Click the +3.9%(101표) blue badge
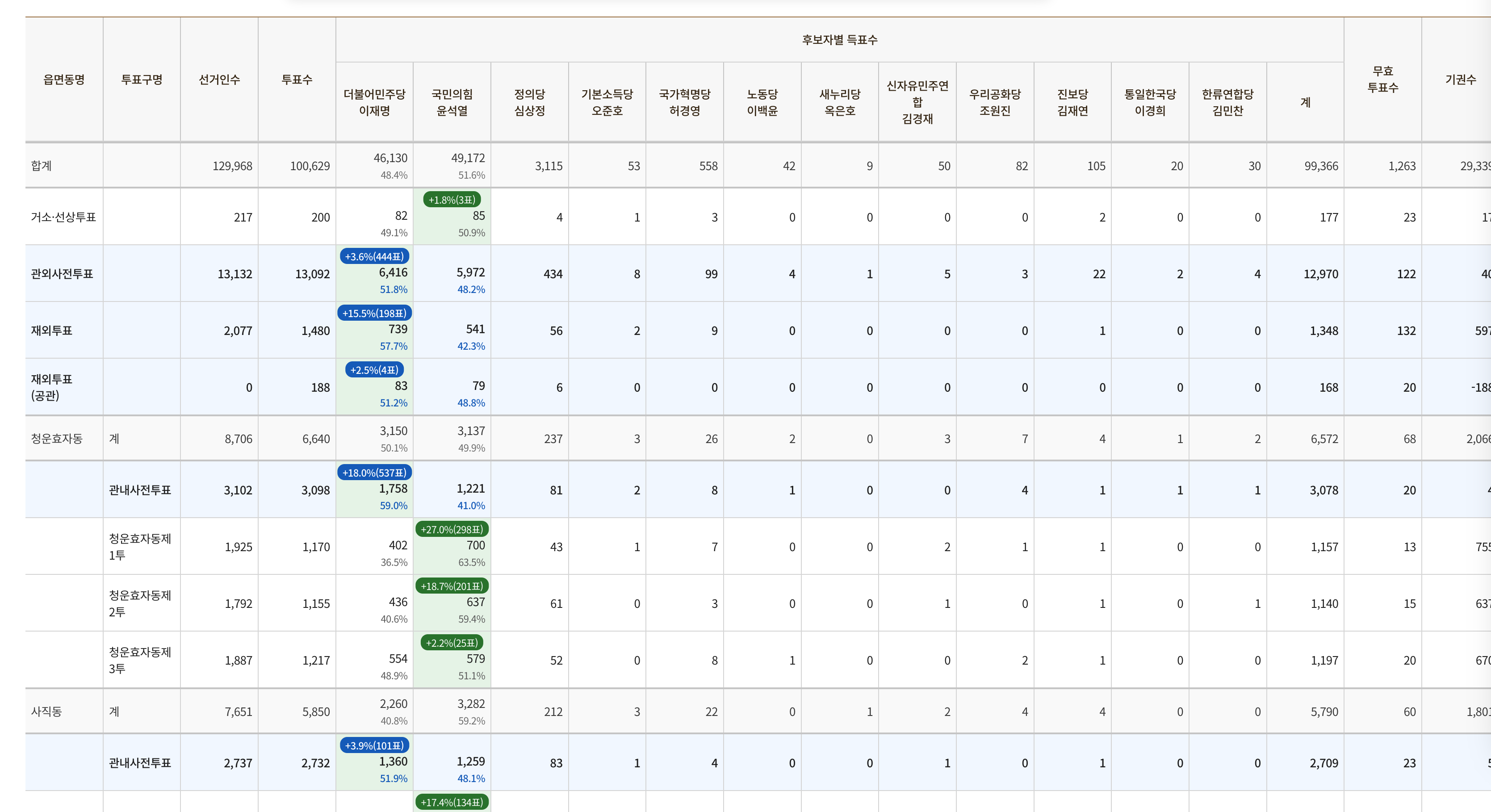Image resolution: width=1491 pixels, height=812 pixels. coord(374,745)
